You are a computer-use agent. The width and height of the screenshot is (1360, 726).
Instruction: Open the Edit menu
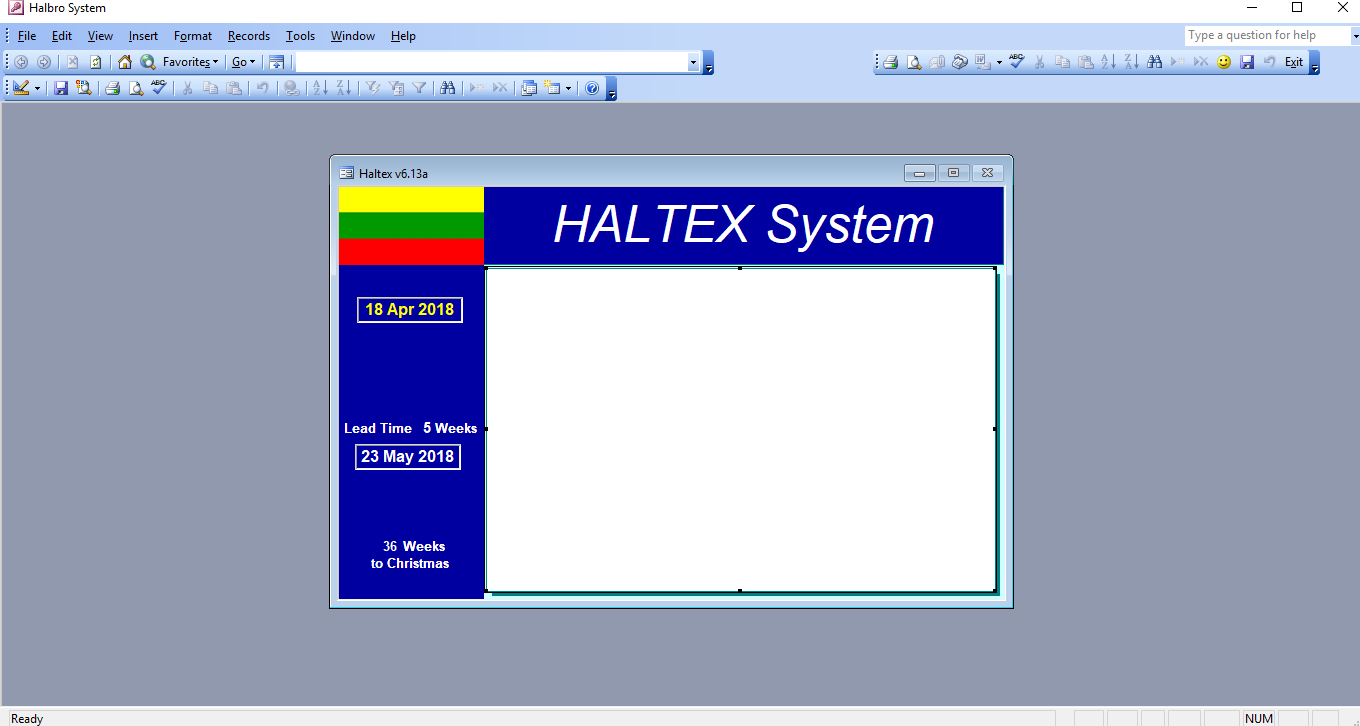tap(62, 36)
